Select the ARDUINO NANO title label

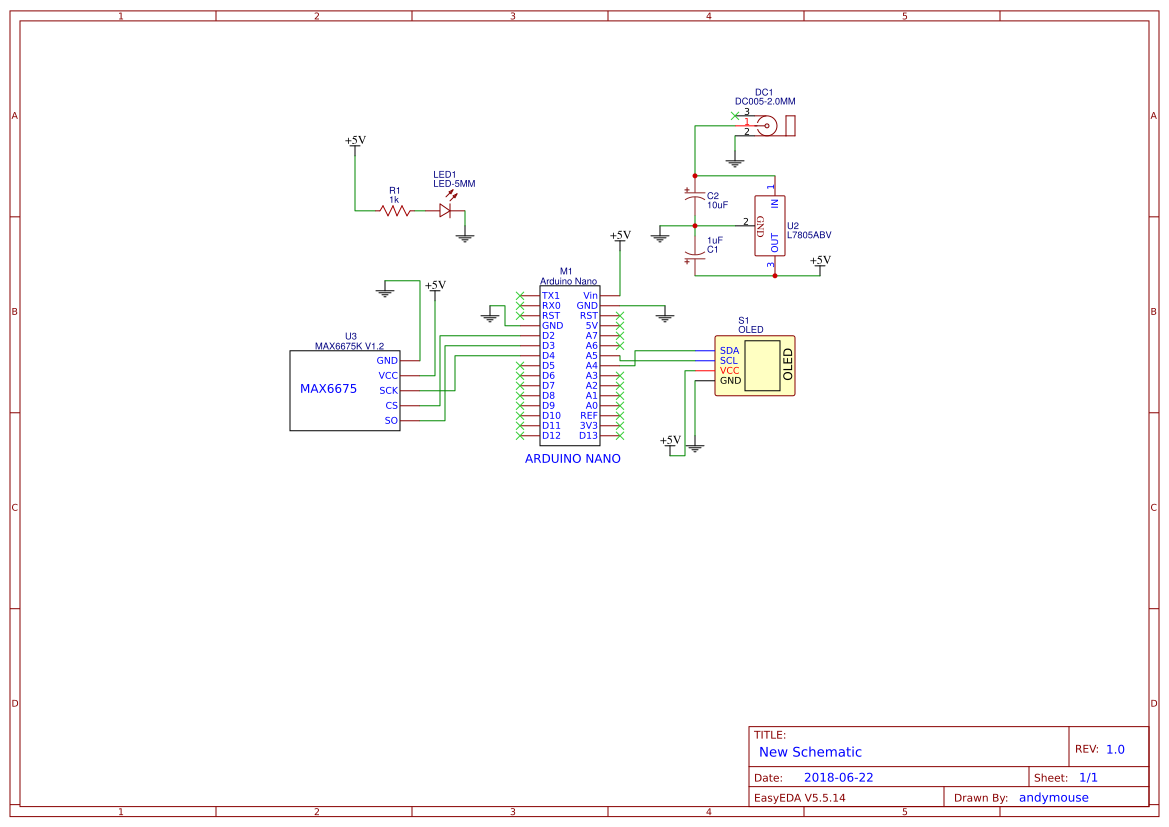pos(572,459)
